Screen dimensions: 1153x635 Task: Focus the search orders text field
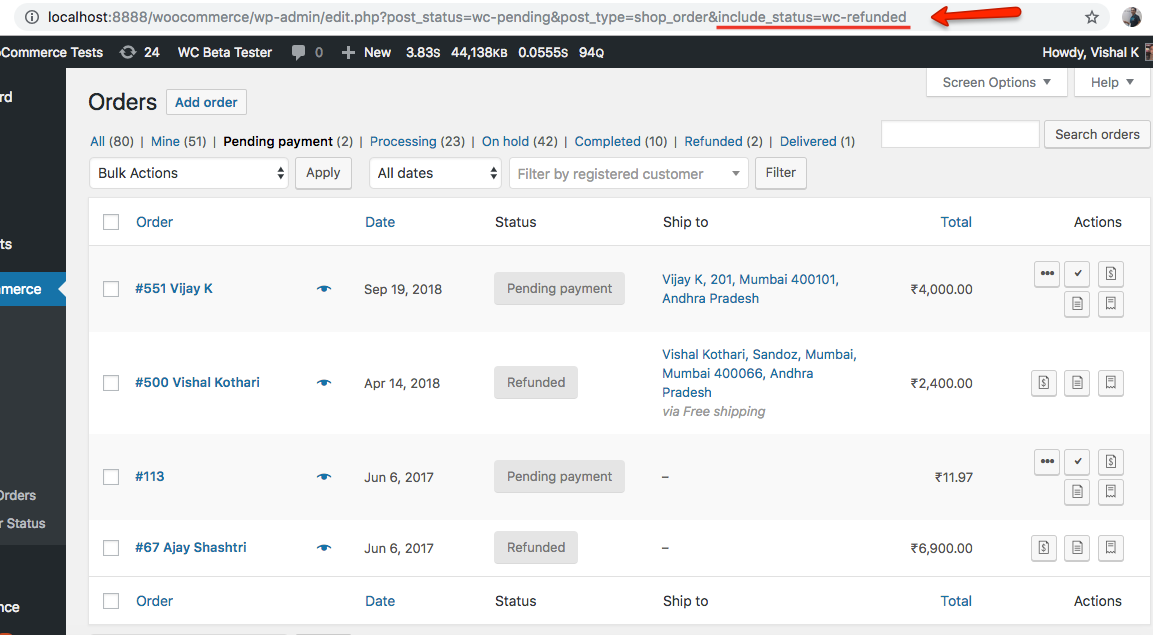click(960, 134)
